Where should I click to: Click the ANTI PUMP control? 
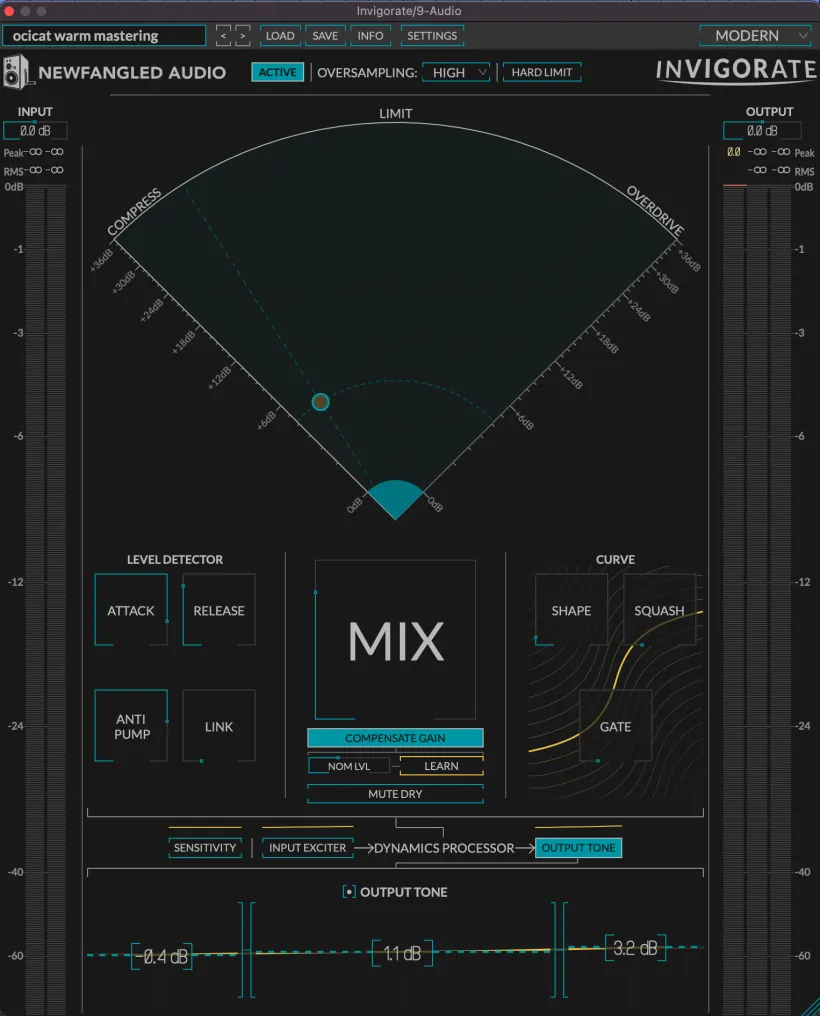(131, 726)
